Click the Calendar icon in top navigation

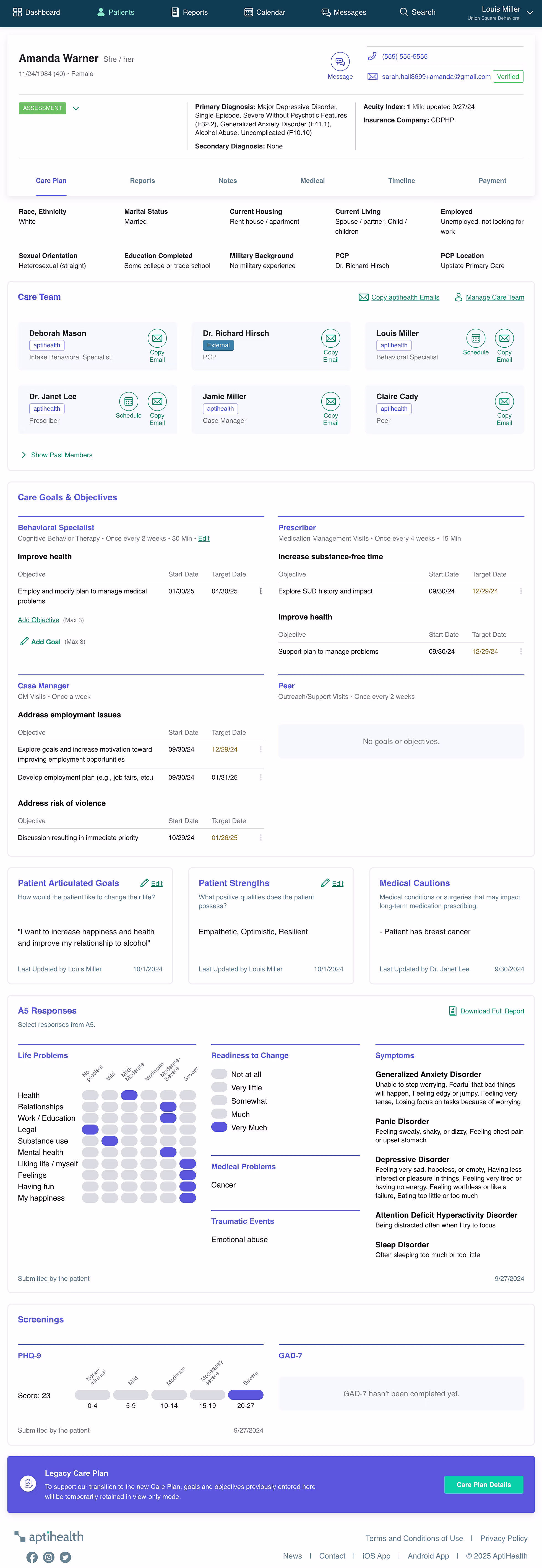pos(249,12)
